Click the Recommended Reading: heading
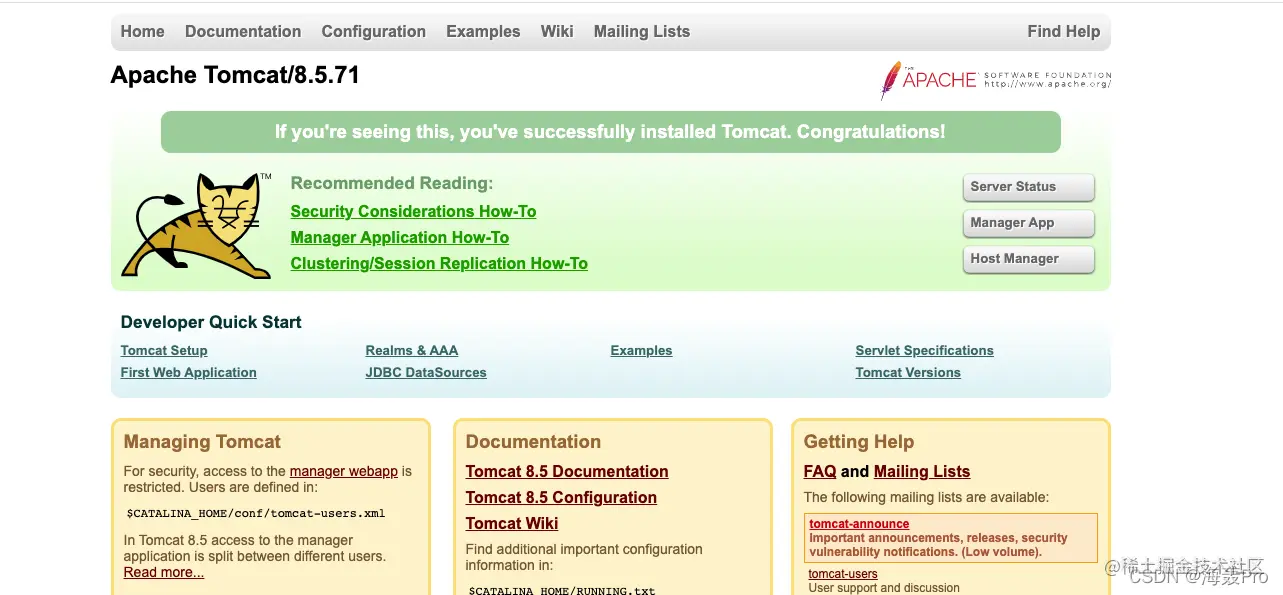Screen dimensions: 1283x595 (392, 184)
